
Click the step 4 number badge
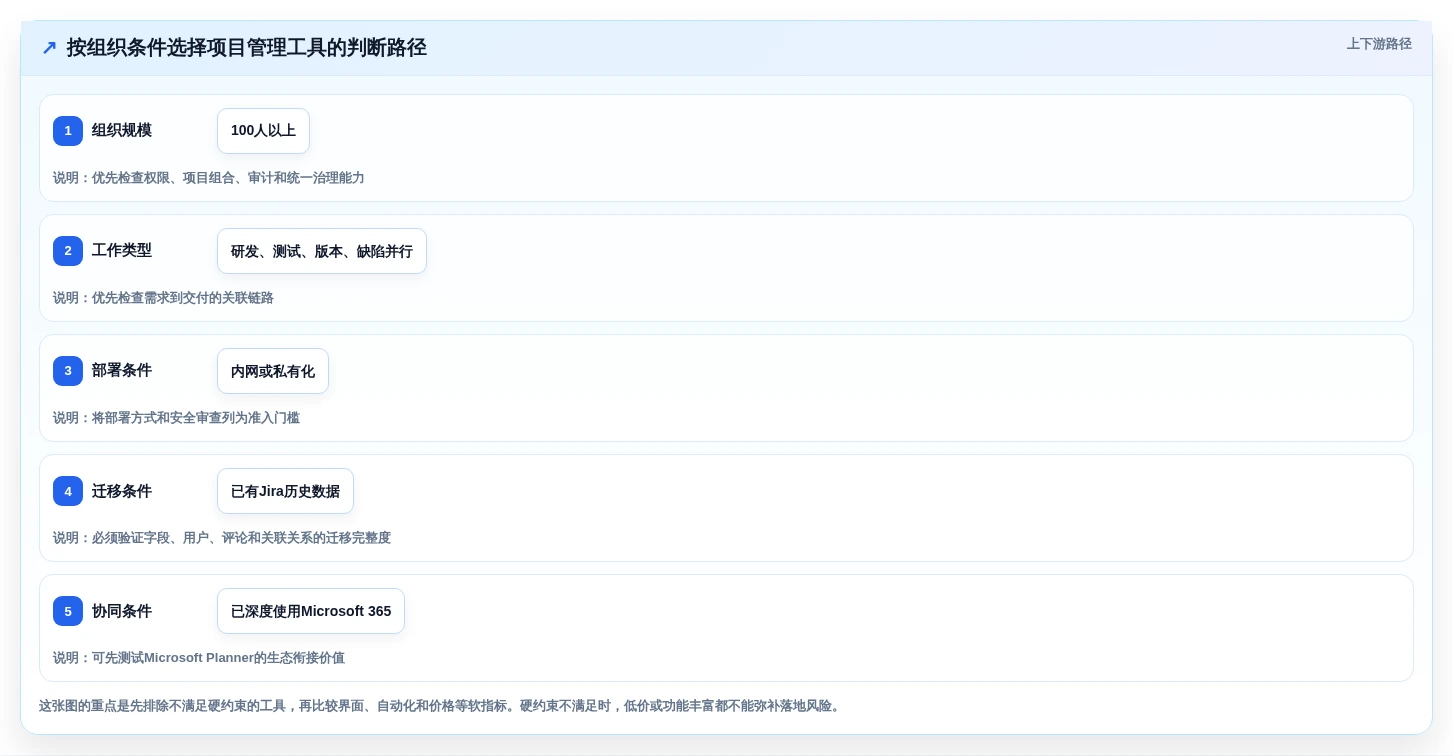(x=68, y=491)
